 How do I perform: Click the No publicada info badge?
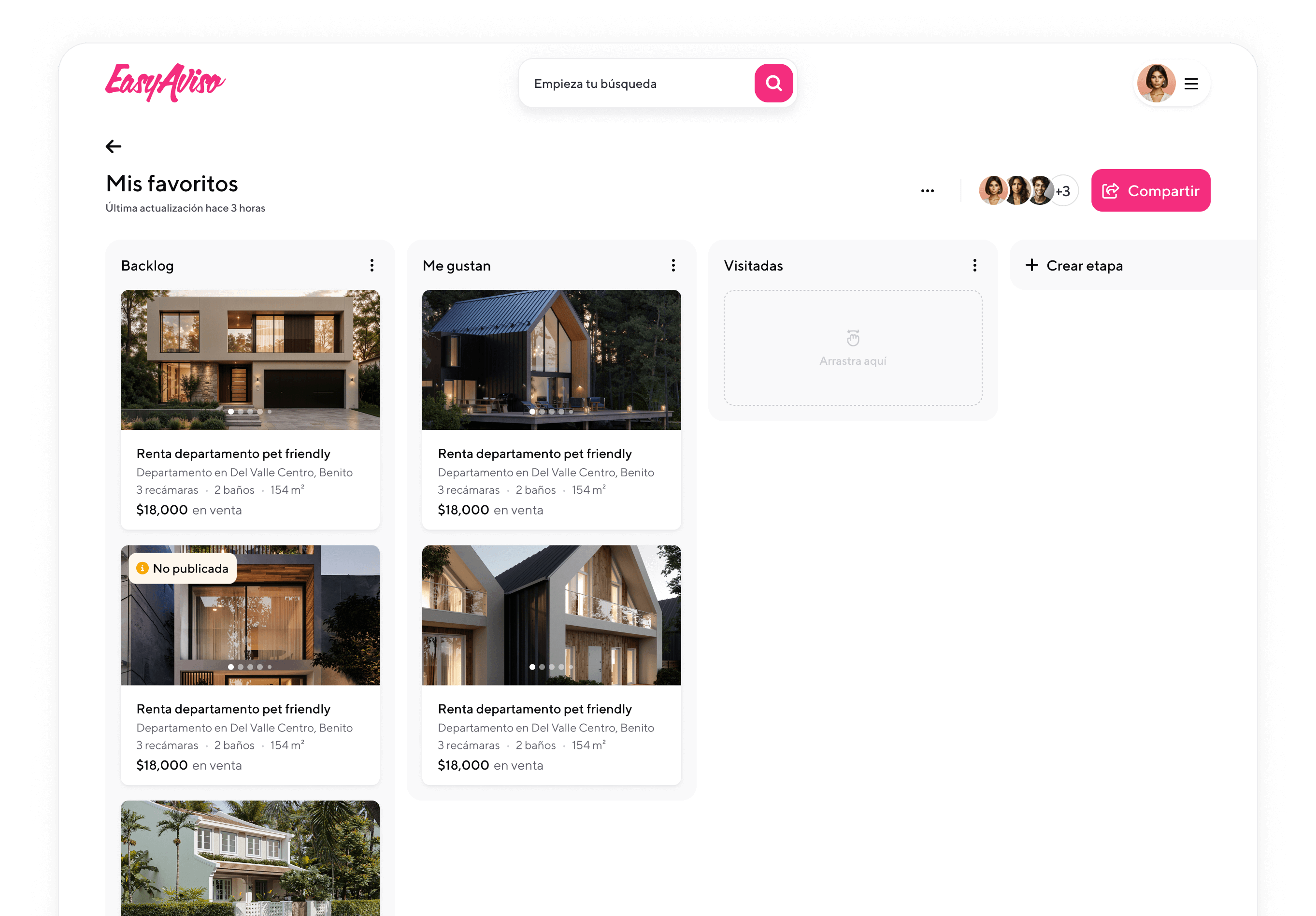point(182,568)
